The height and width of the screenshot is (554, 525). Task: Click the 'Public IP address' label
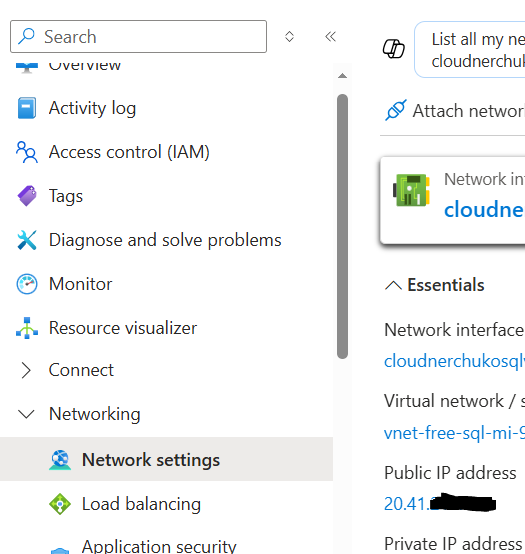click(450, 473)
